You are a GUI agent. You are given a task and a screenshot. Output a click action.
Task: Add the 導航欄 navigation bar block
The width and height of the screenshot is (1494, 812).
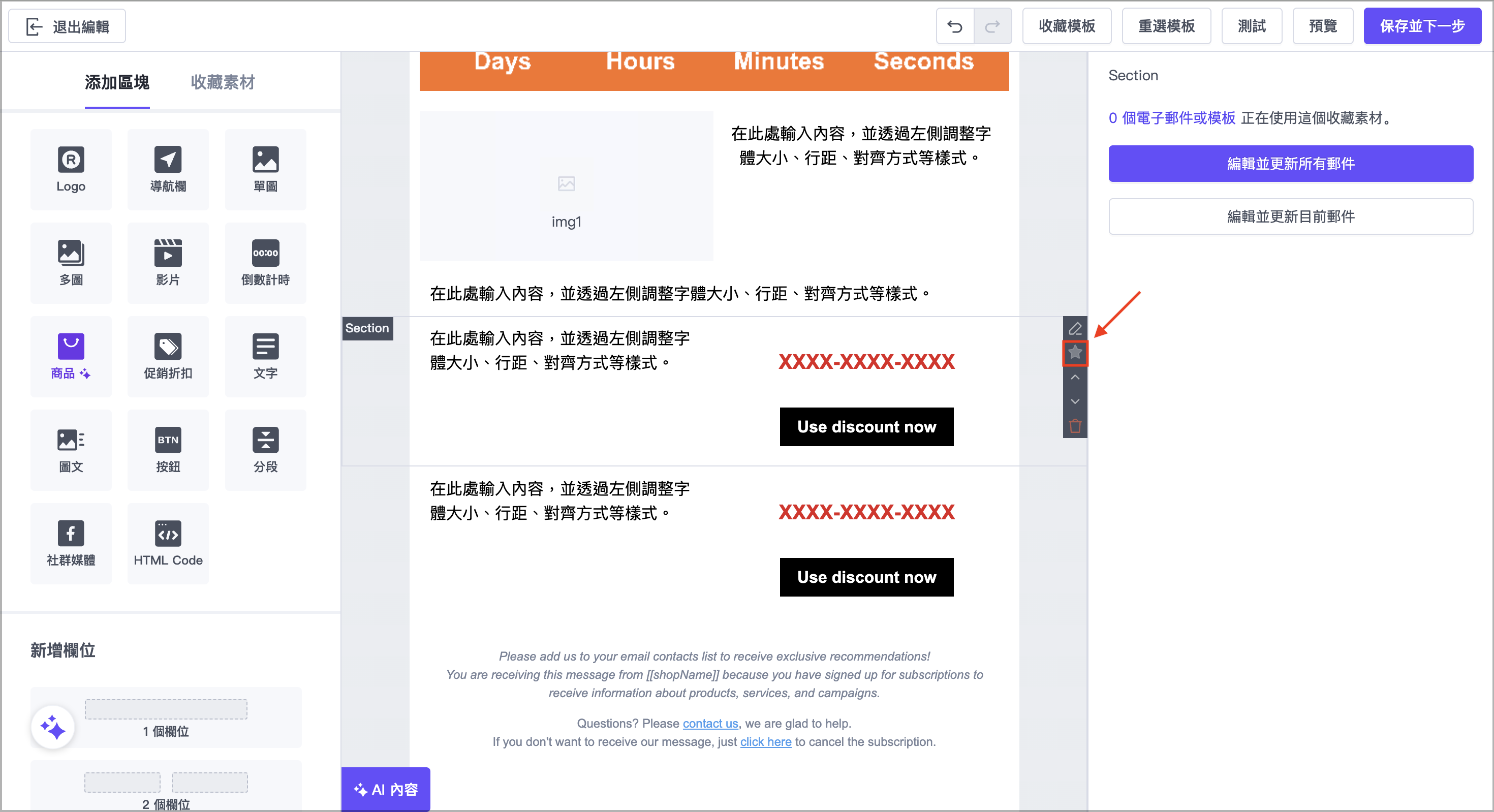tap(168, 169)
